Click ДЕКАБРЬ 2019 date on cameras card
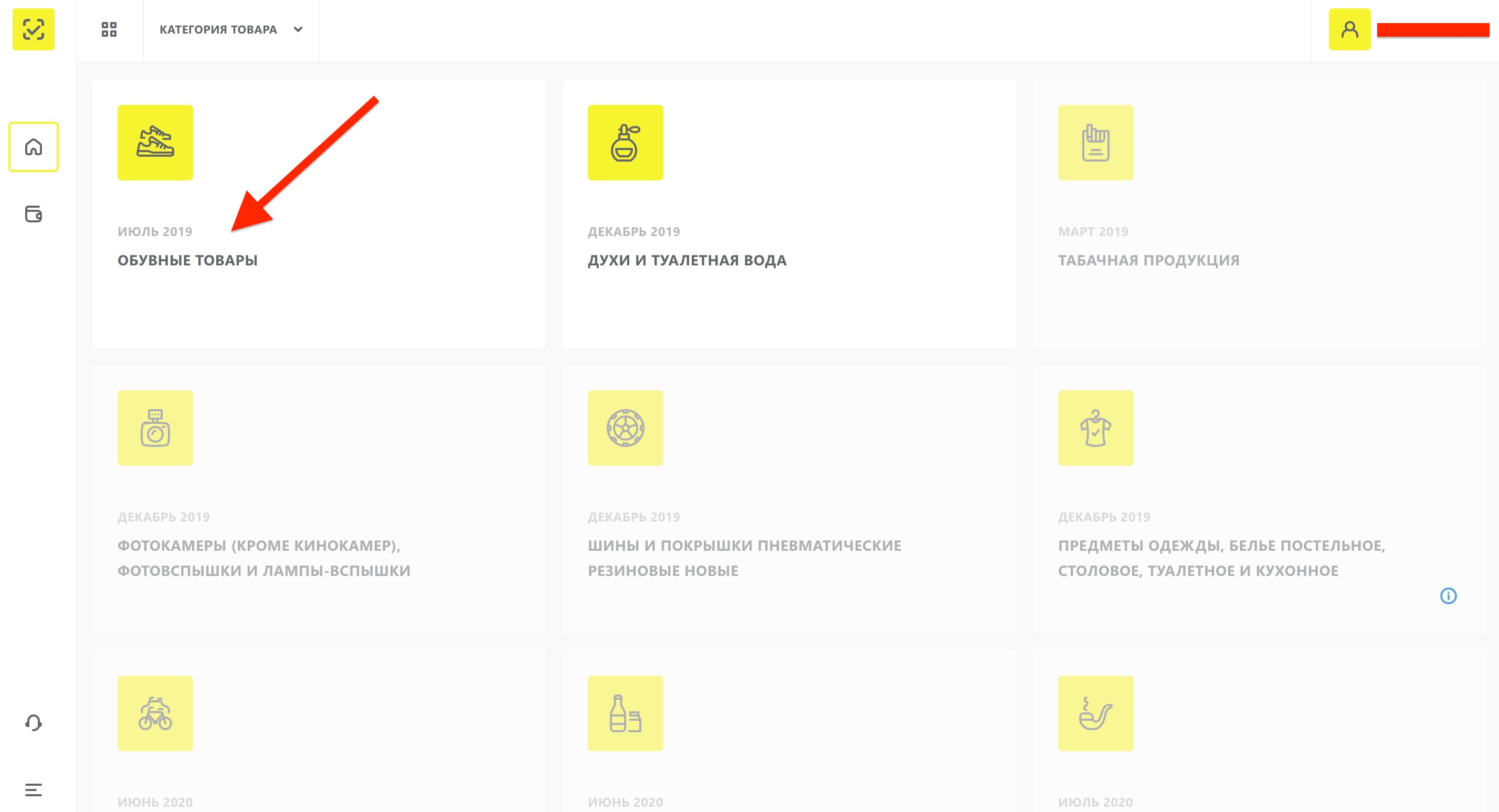The height and width of the screenshot is (812, 1499). [164, 517]
